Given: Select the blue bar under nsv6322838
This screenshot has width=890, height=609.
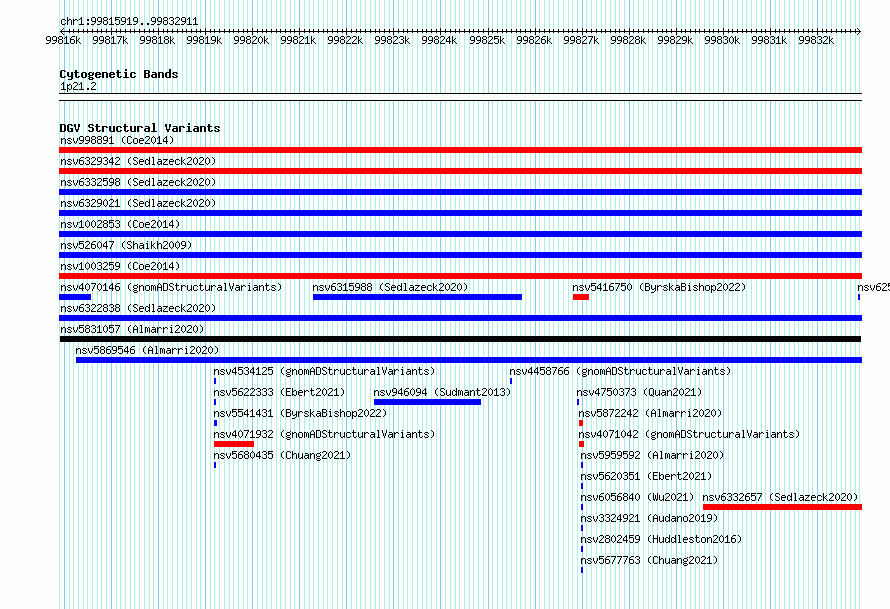Looking at the screenshot, I should tap(460, 318).
